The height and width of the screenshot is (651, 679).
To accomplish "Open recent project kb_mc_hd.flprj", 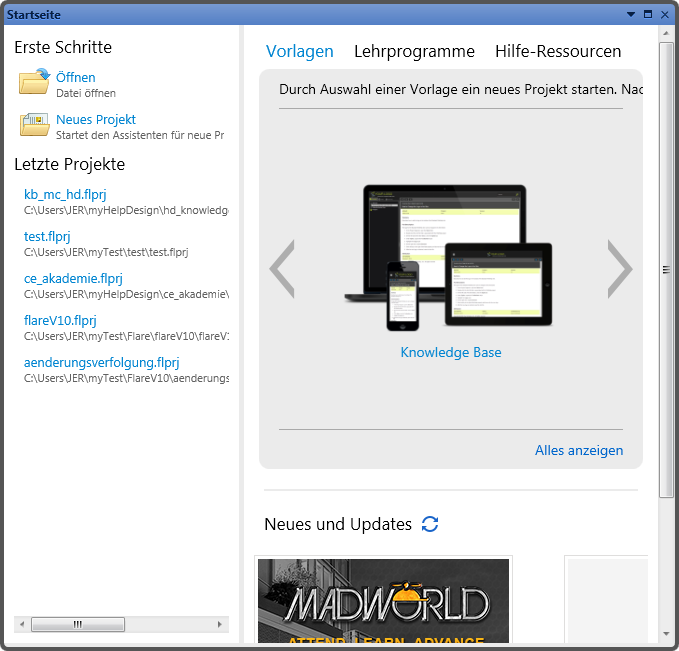I will tap(64, 194).
